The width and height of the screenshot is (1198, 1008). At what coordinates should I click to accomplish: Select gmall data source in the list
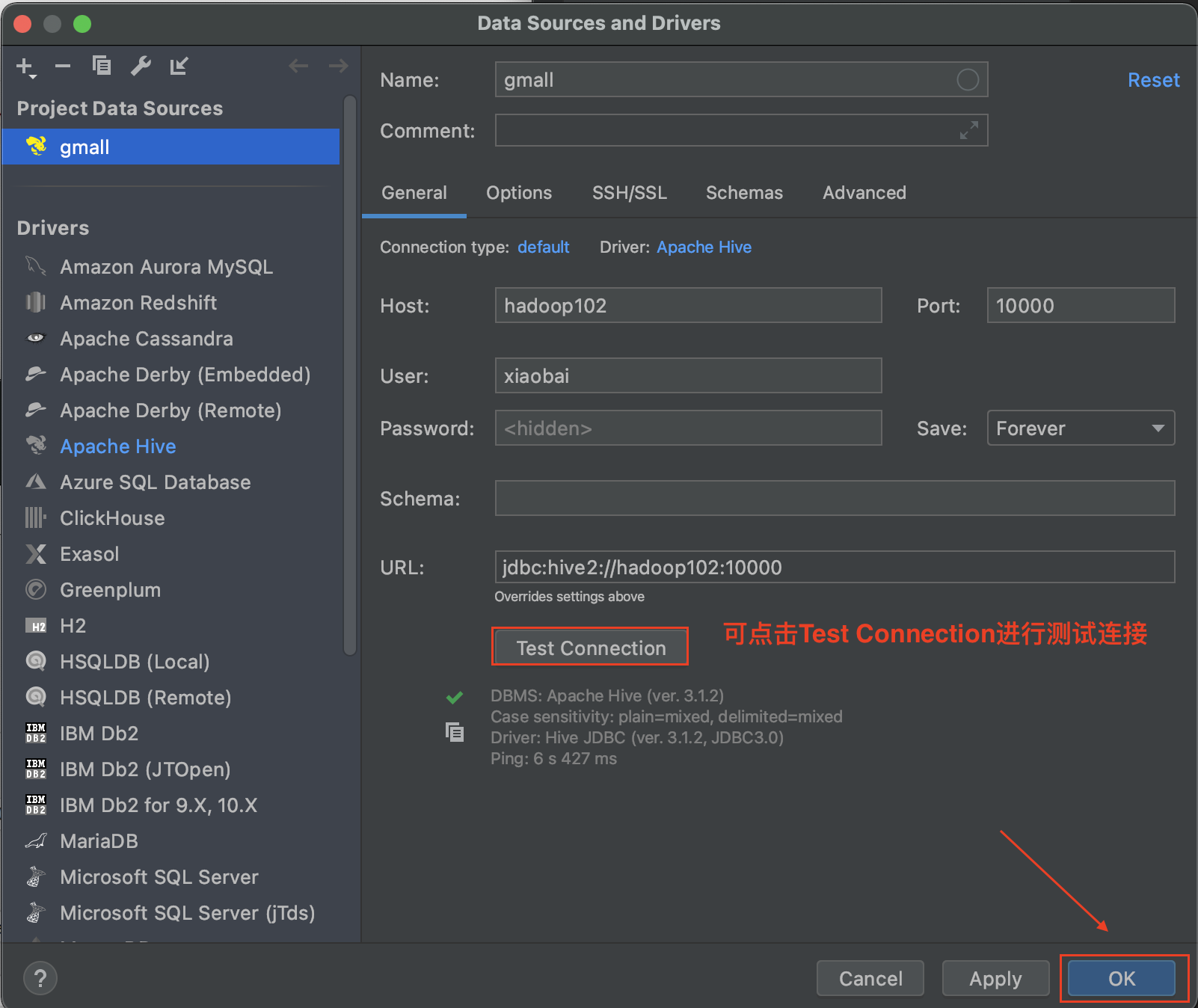point(171,147)
